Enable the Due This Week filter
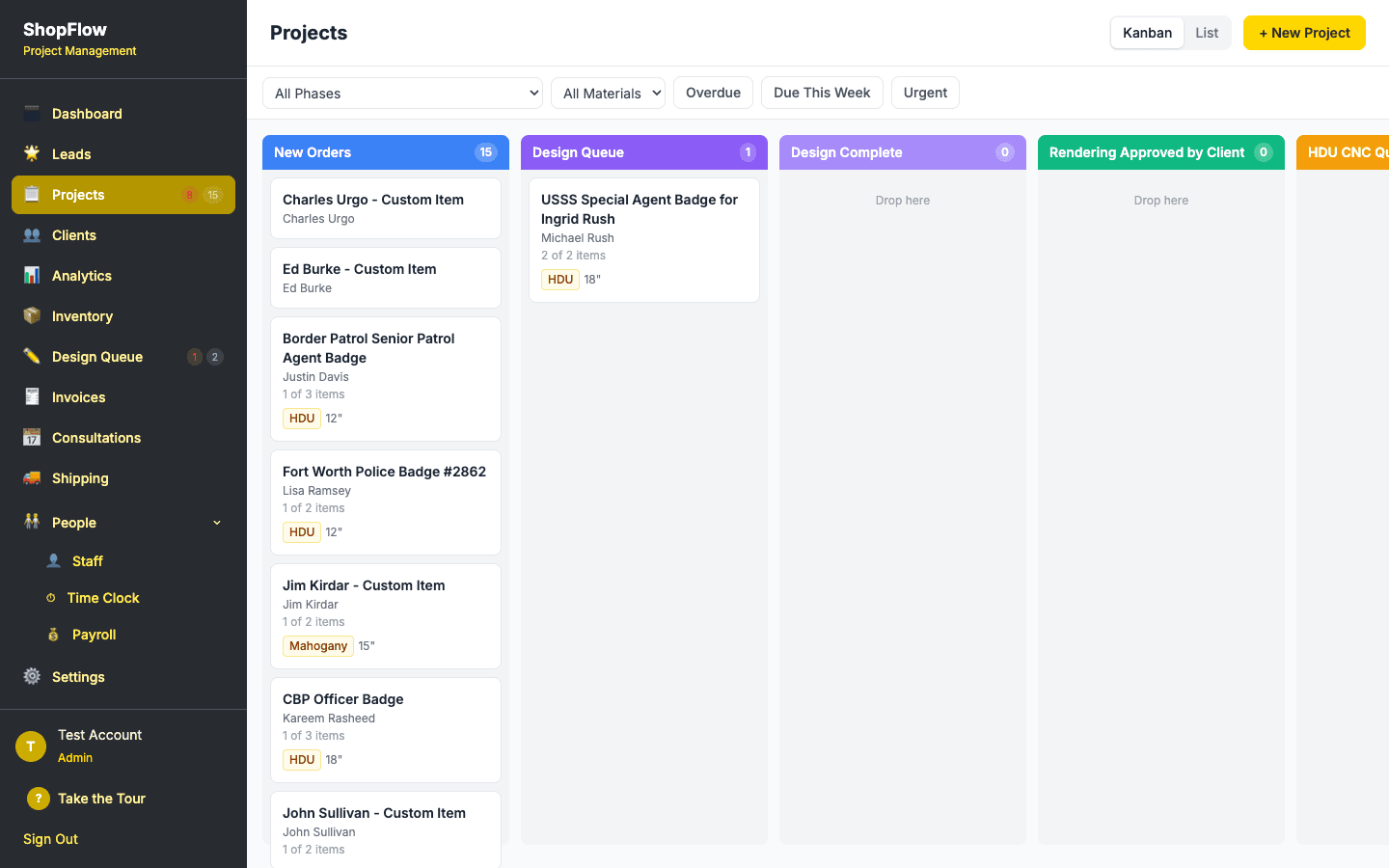 point(822,93)
